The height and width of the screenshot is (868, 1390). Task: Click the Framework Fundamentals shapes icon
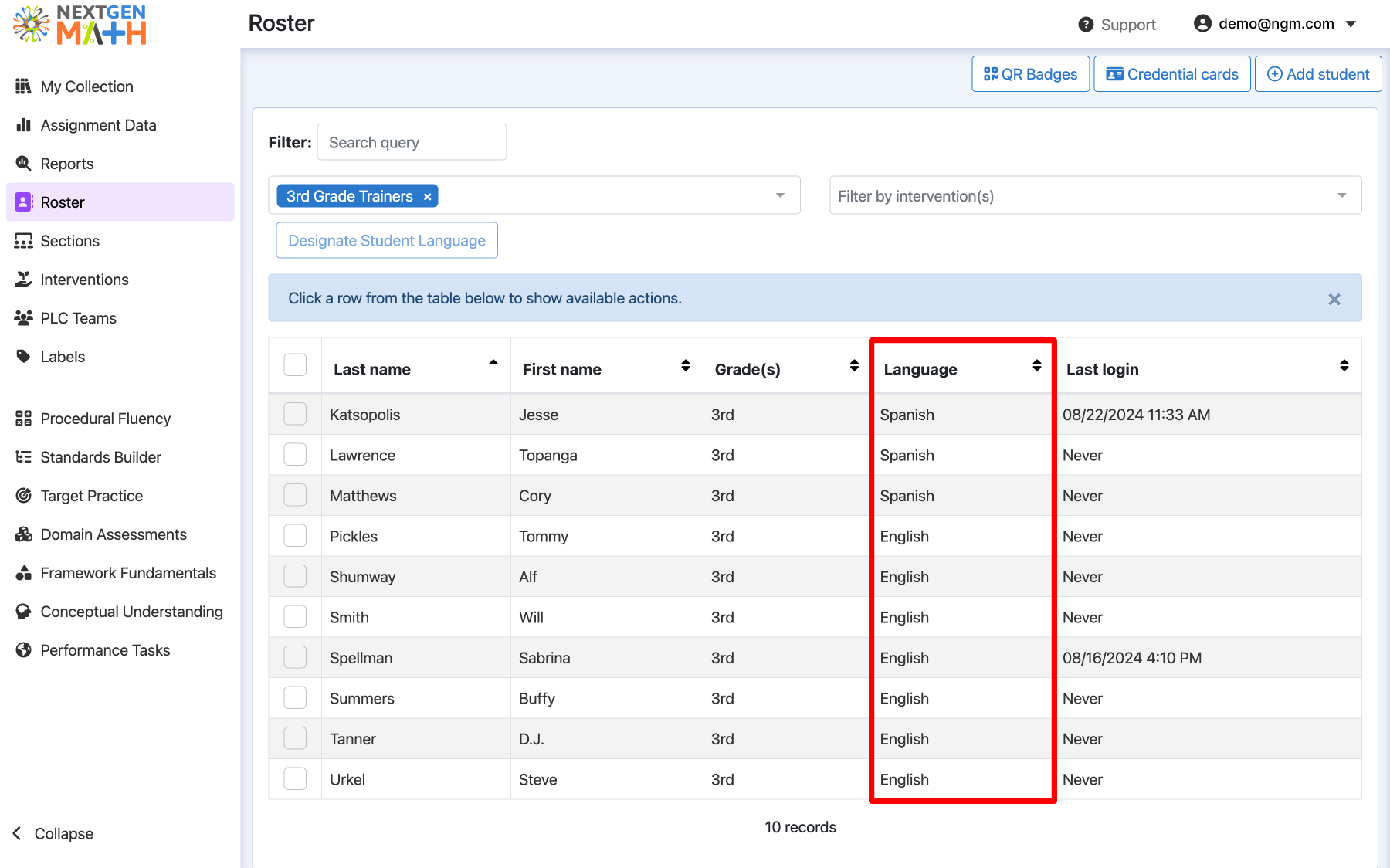(24, 573)
